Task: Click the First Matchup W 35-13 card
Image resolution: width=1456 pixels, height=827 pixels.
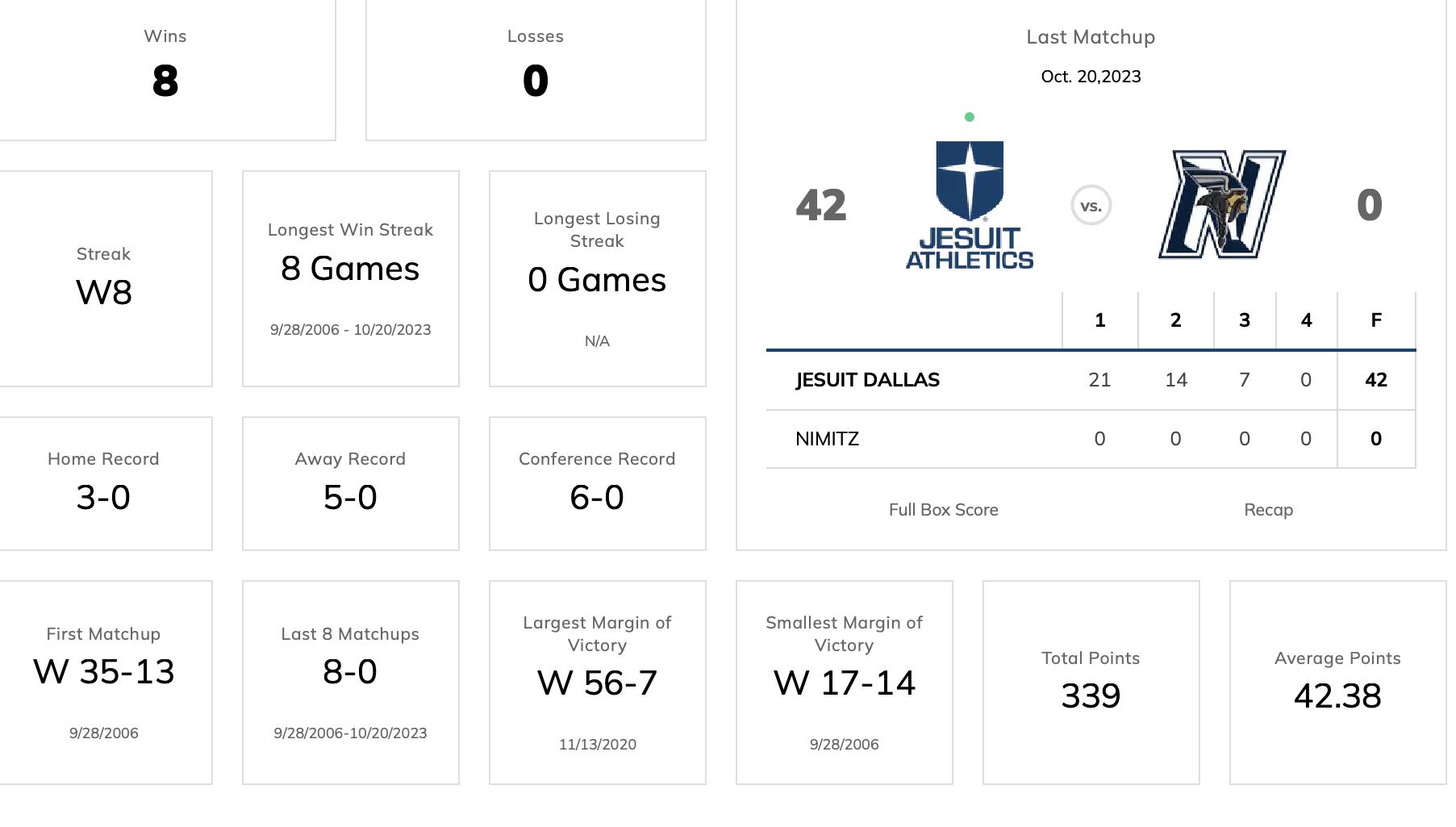Action: [x=105, y=683]
